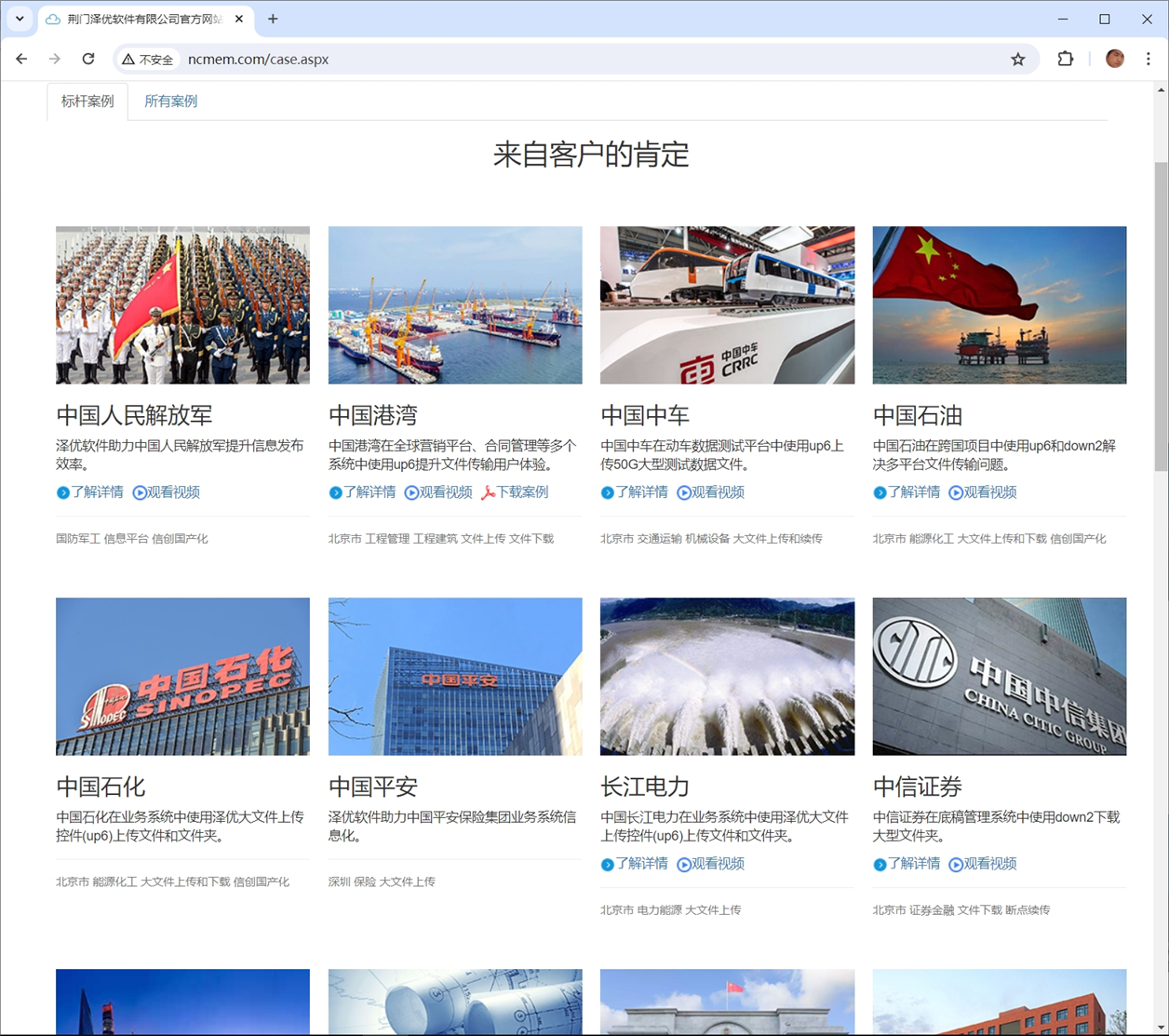Go back to the previous page

pos(21,59)
